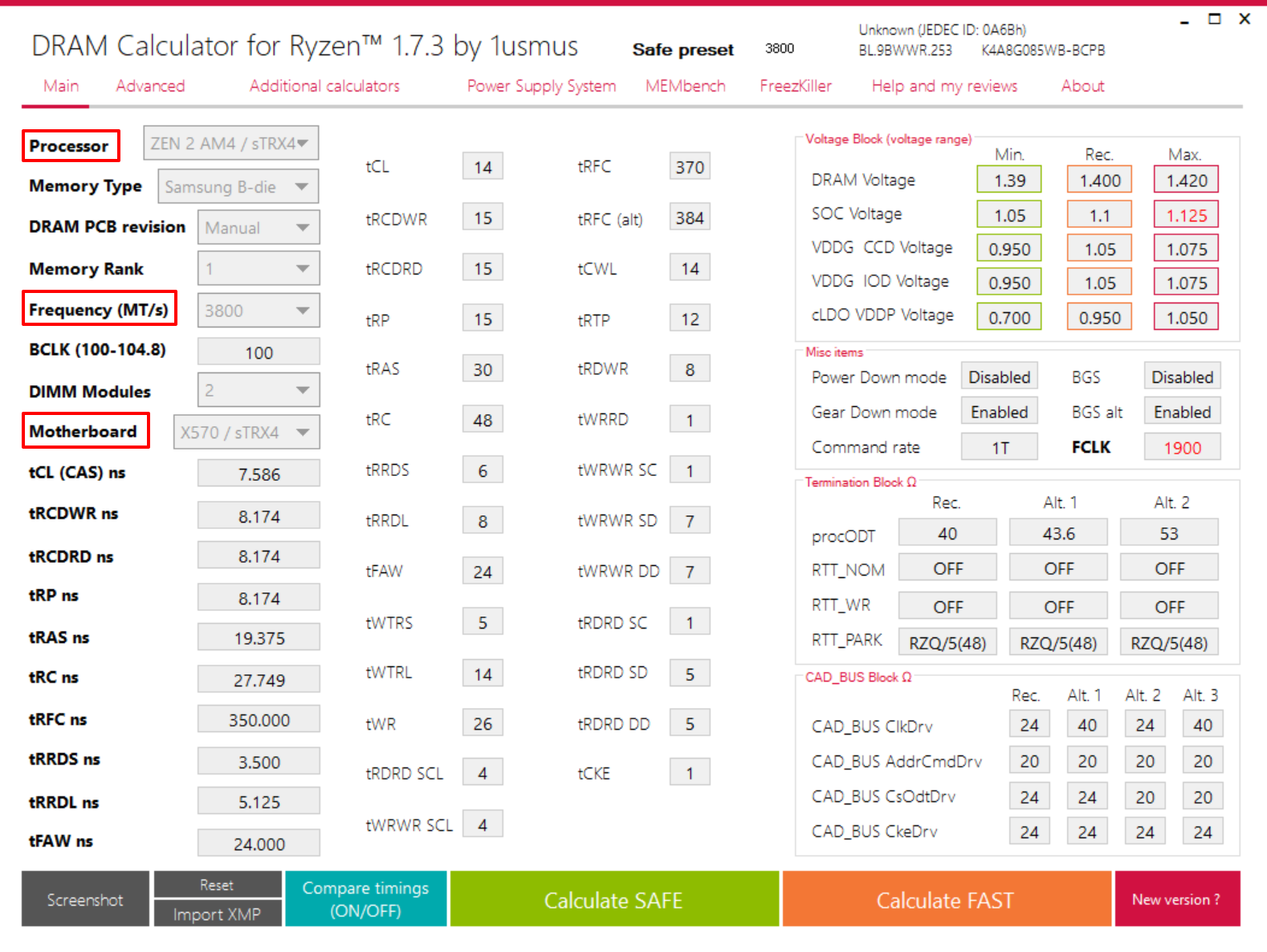Click the Command rate 1T field
The height and width of the screenshot is (952, 1267).
[x=999, y=446]
